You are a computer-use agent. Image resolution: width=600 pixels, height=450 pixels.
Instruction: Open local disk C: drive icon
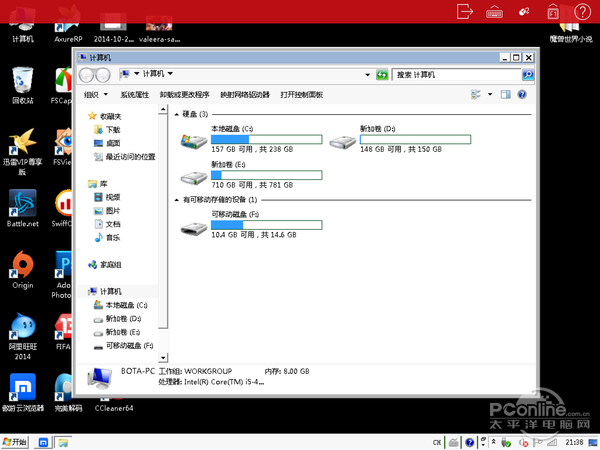[x=194, y=141]
